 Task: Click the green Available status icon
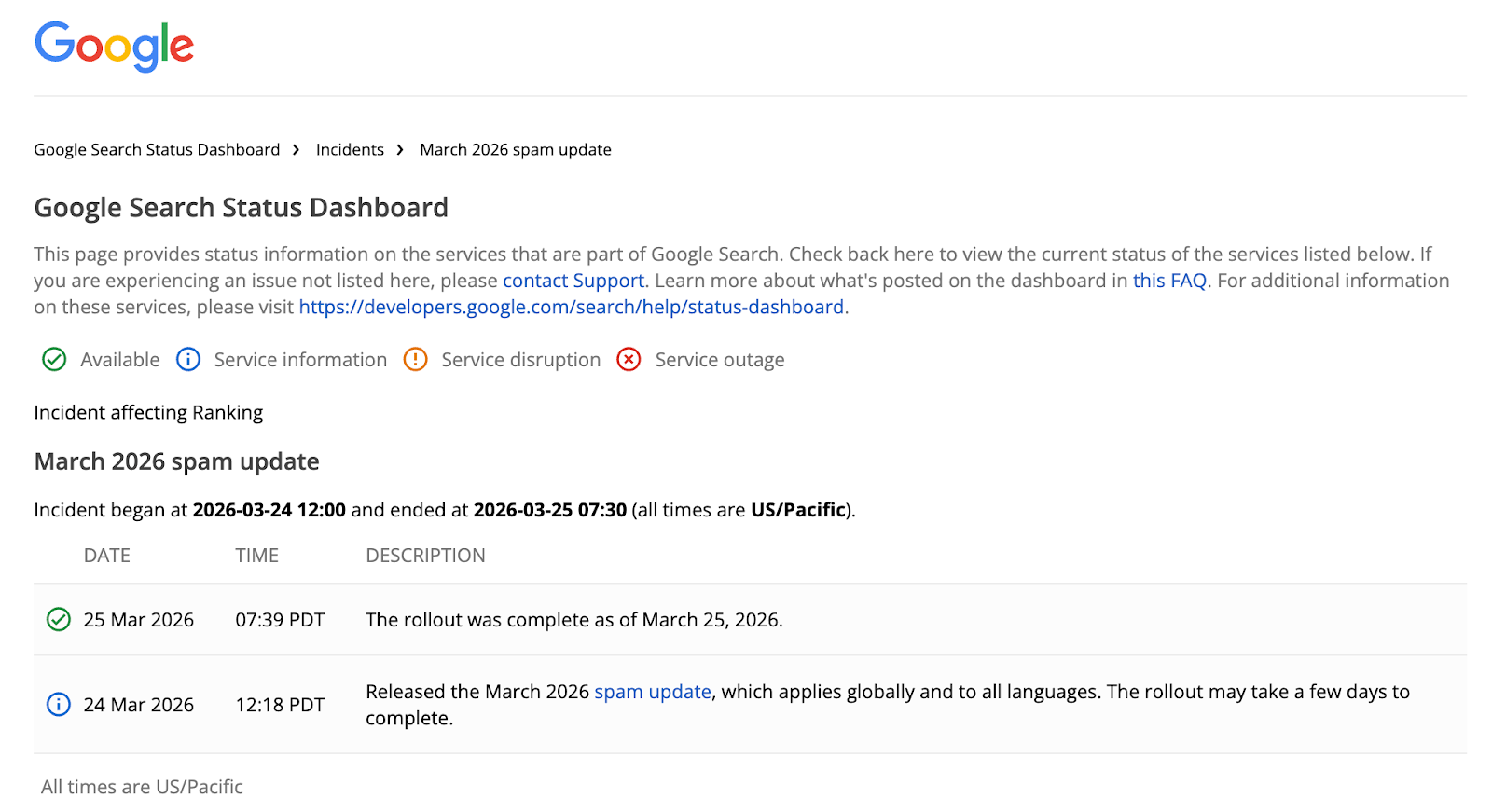click(54, 360)
